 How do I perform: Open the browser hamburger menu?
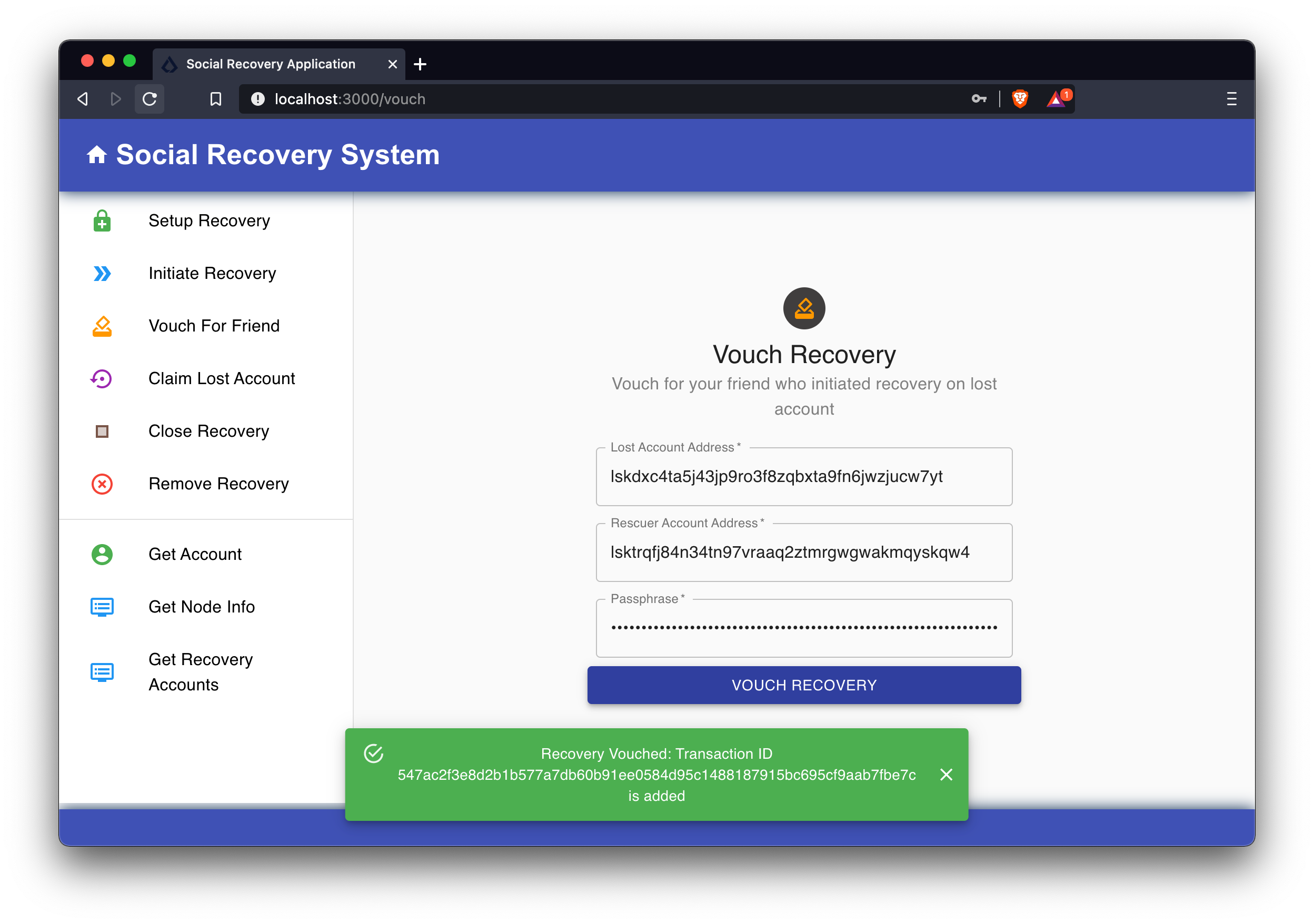[x=1231, y=99]
